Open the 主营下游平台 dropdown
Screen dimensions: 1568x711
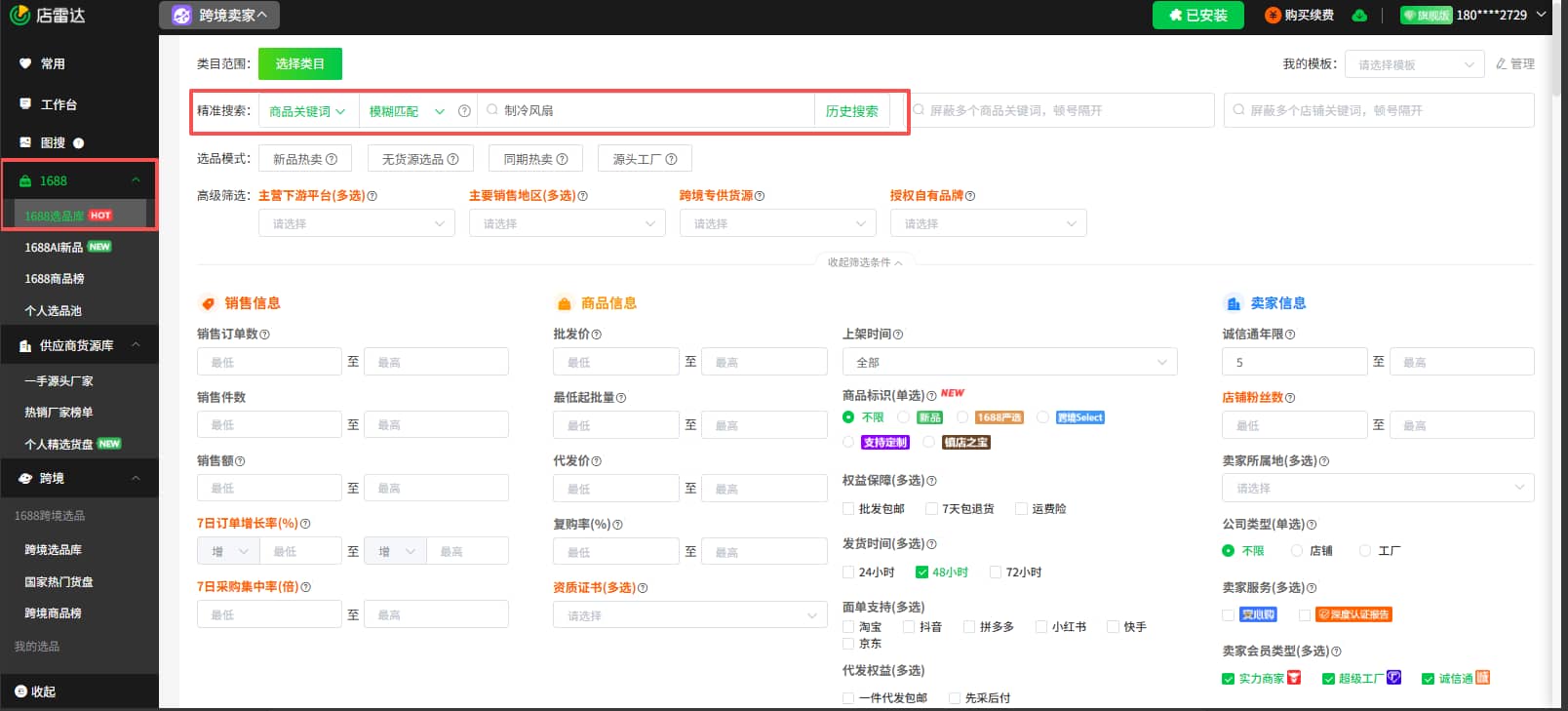357,223
